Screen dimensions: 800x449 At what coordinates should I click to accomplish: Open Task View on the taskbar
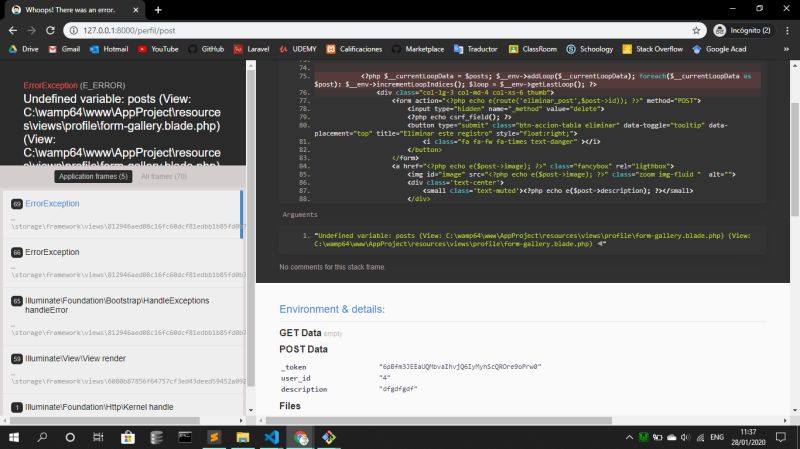click(98, 437)
